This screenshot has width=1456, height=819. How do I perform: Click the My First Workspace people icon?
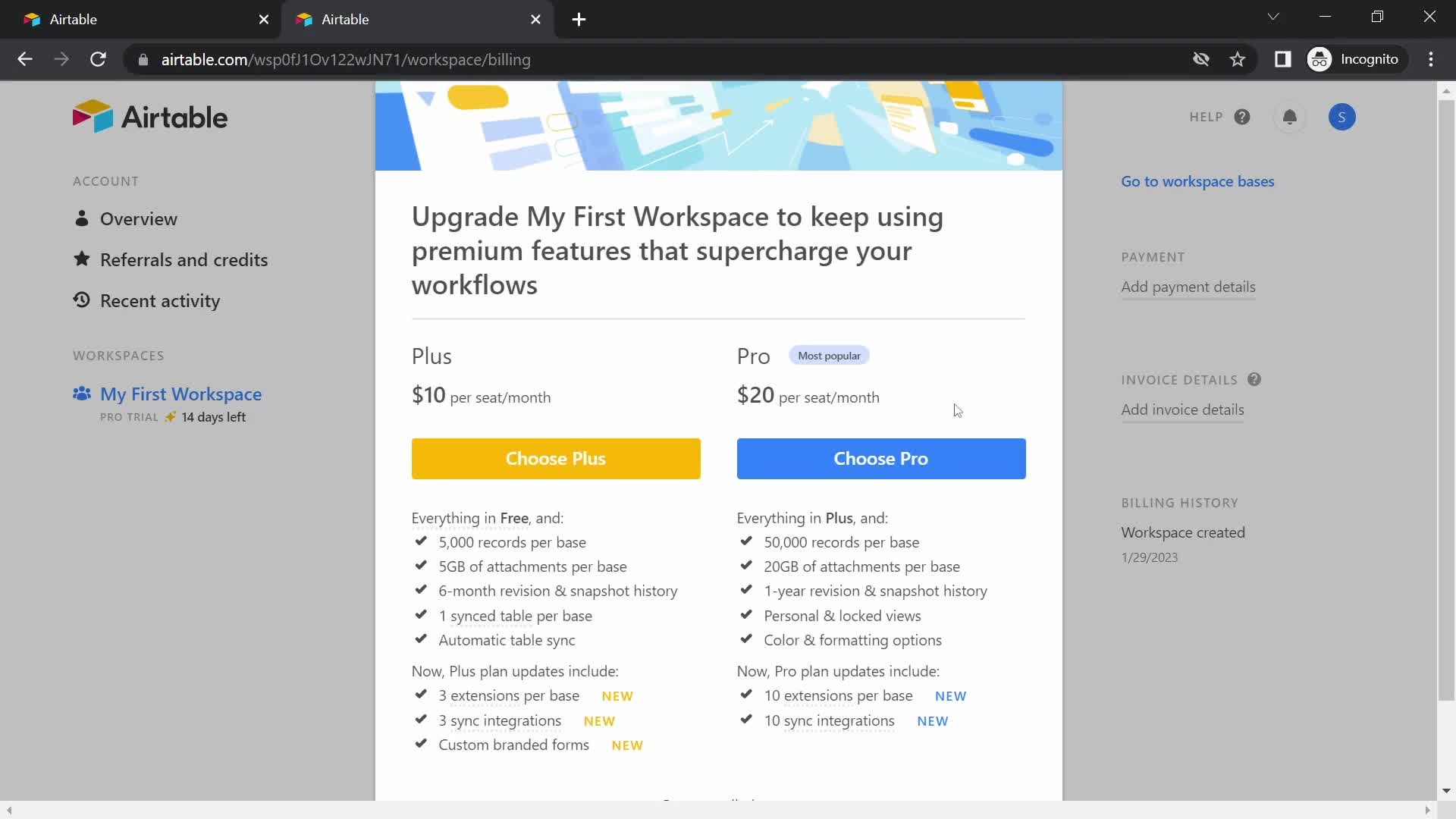coord(83,393)
